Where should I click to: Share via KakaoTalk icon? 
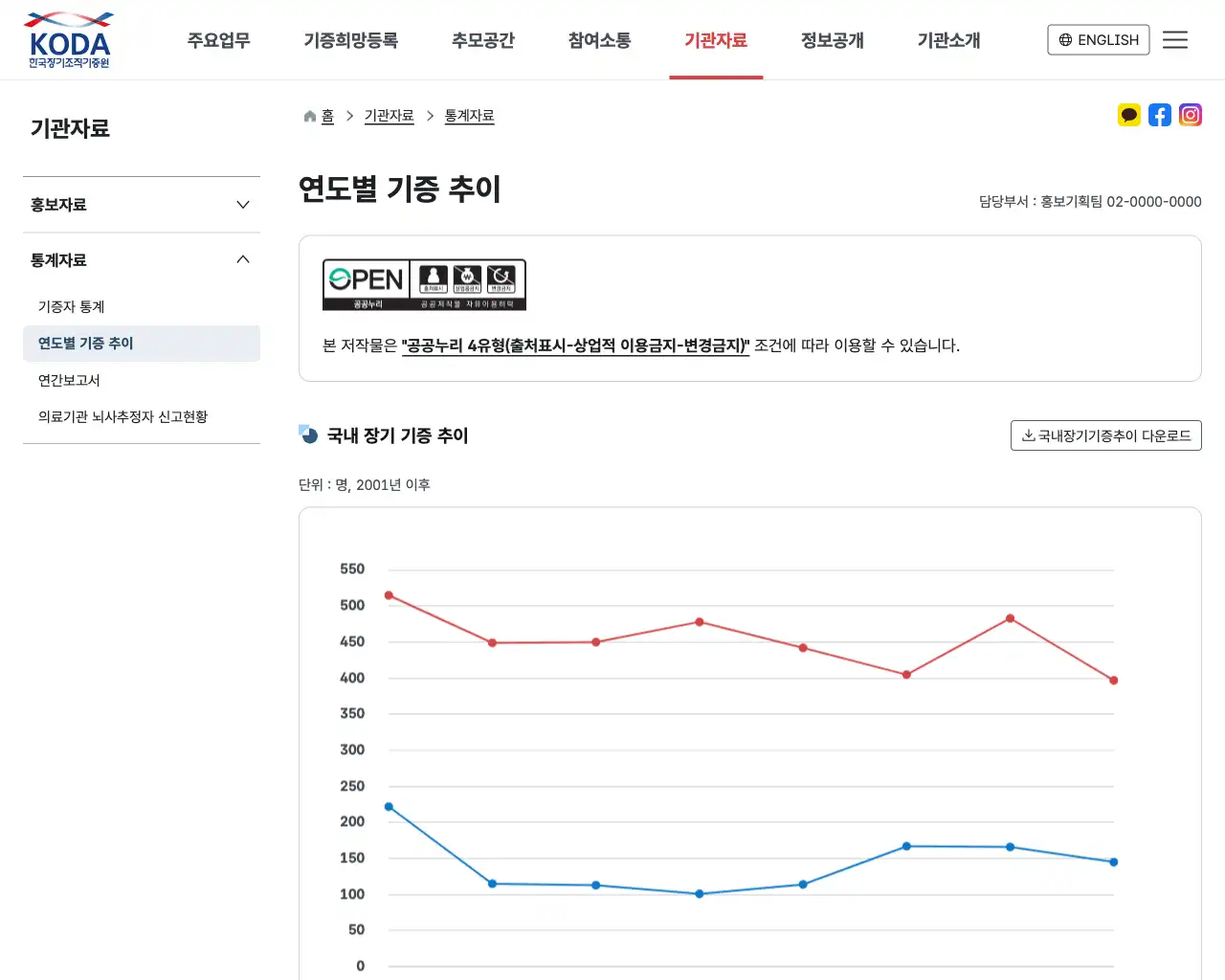tap(1129, 116)
